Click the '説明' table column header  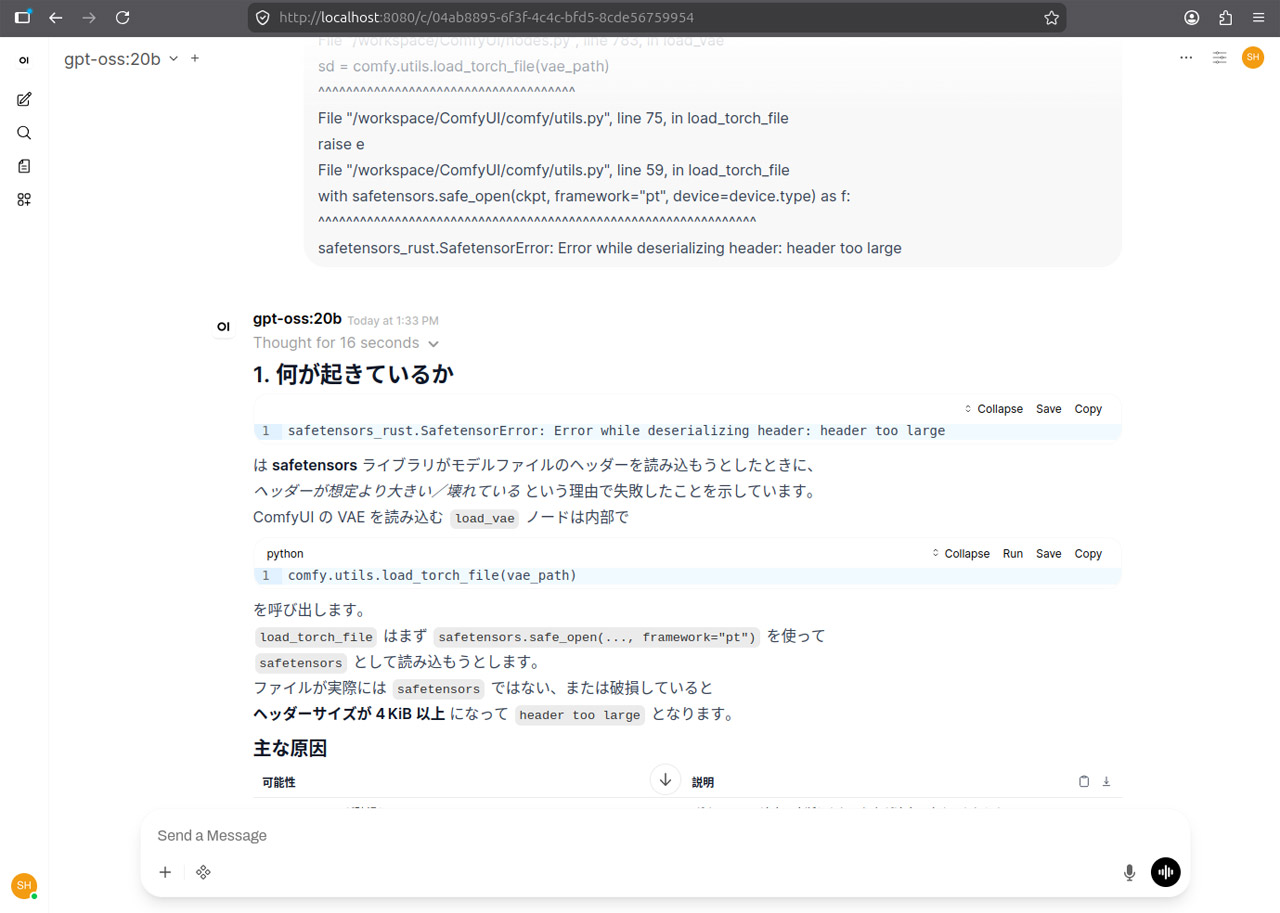point(703,782)
